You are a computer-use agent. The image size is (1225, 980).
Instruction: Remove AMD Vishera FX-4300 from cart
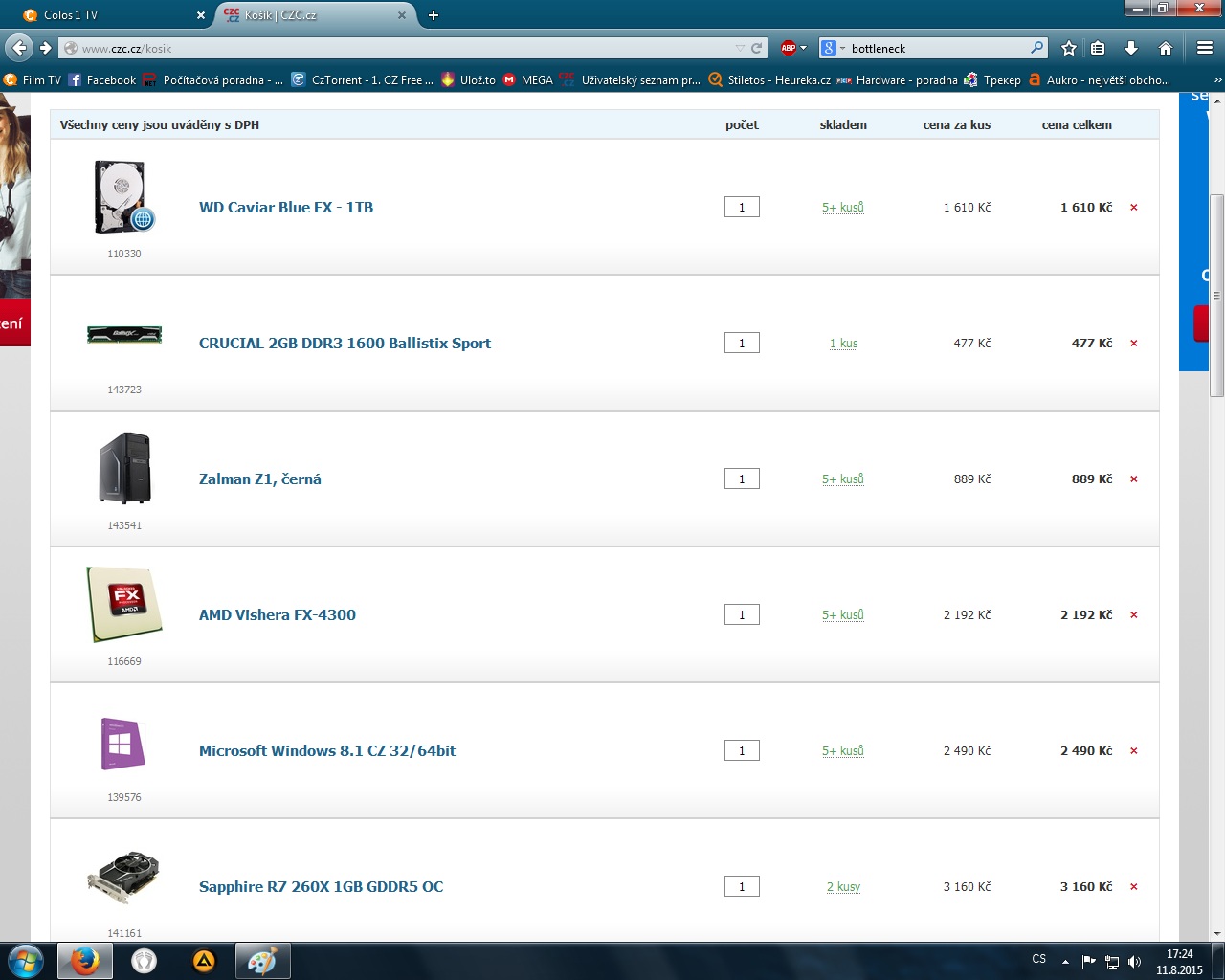(x=1134, y=615)
